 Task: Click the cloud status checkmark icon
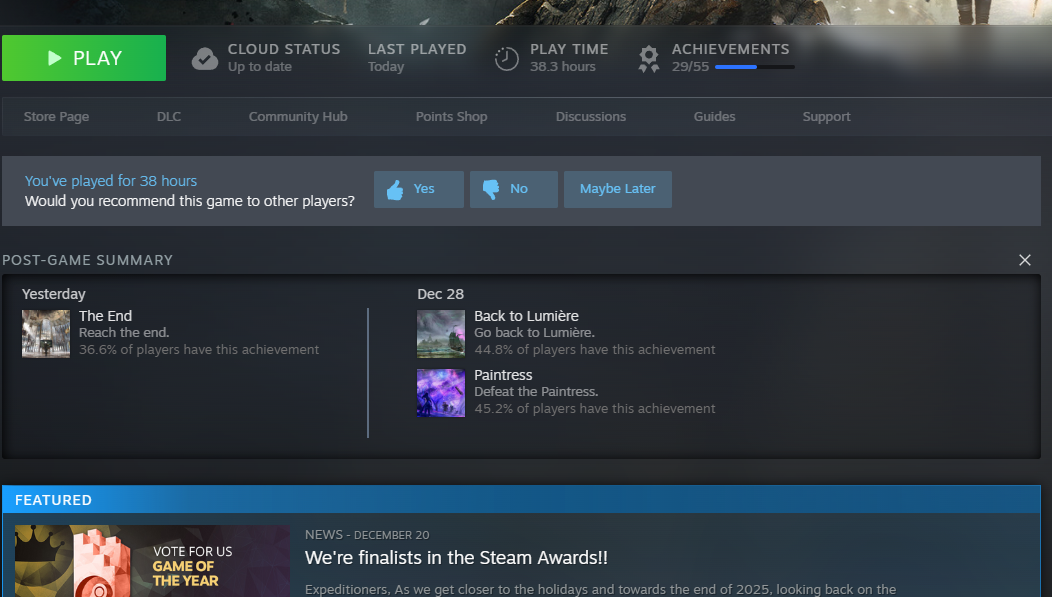pos(205,59)
